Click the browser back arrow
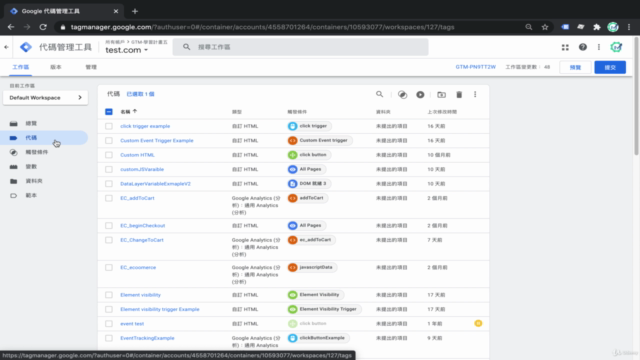640x360 pixels. click(11, 27)
